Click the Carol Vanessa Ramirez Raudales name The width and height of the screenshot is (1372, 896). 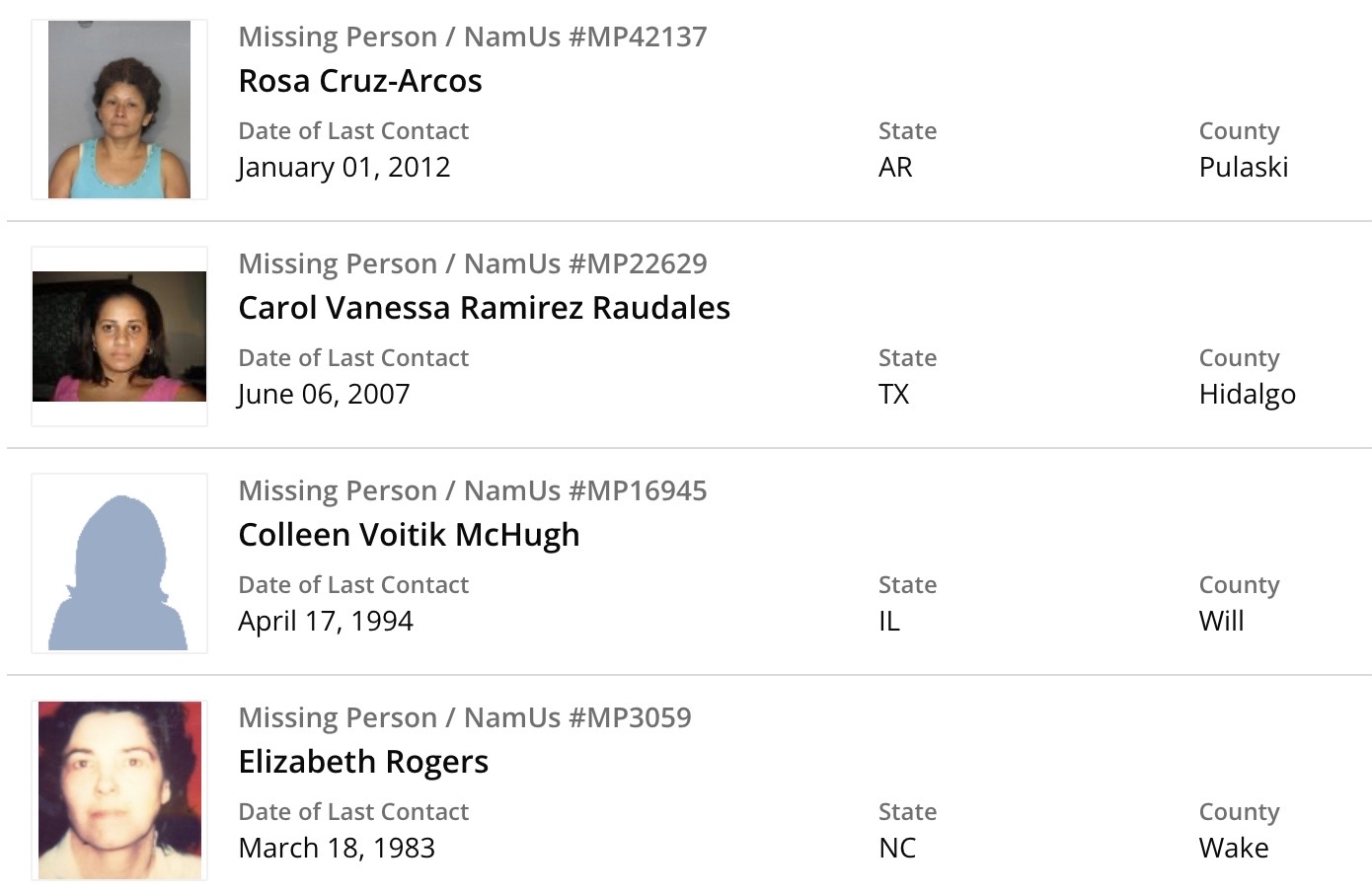484,308
